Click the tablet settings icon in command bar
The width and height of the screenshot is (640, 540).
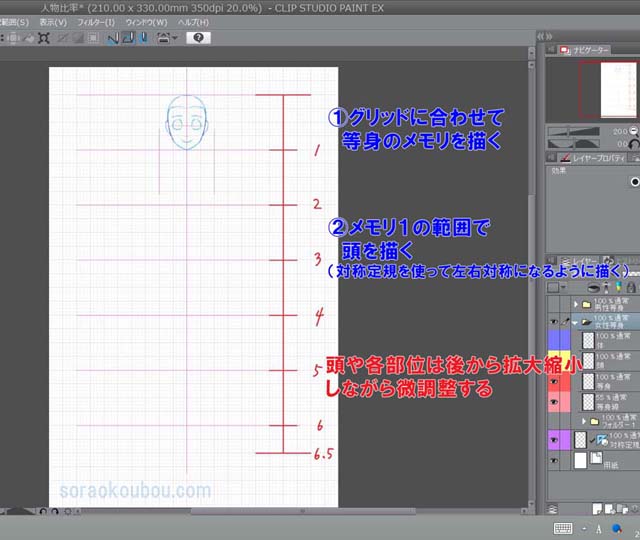pos(163,38)
